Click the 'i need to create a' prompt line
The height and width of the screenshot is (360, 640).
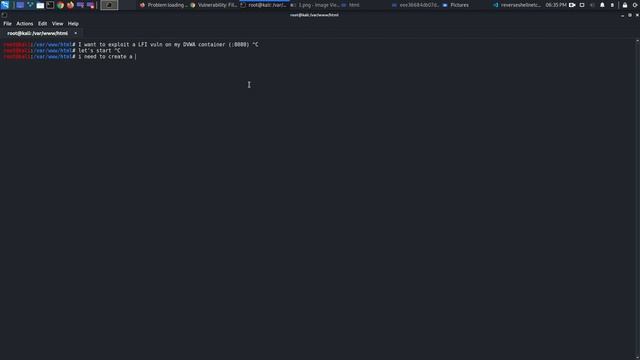pos(69,57)
